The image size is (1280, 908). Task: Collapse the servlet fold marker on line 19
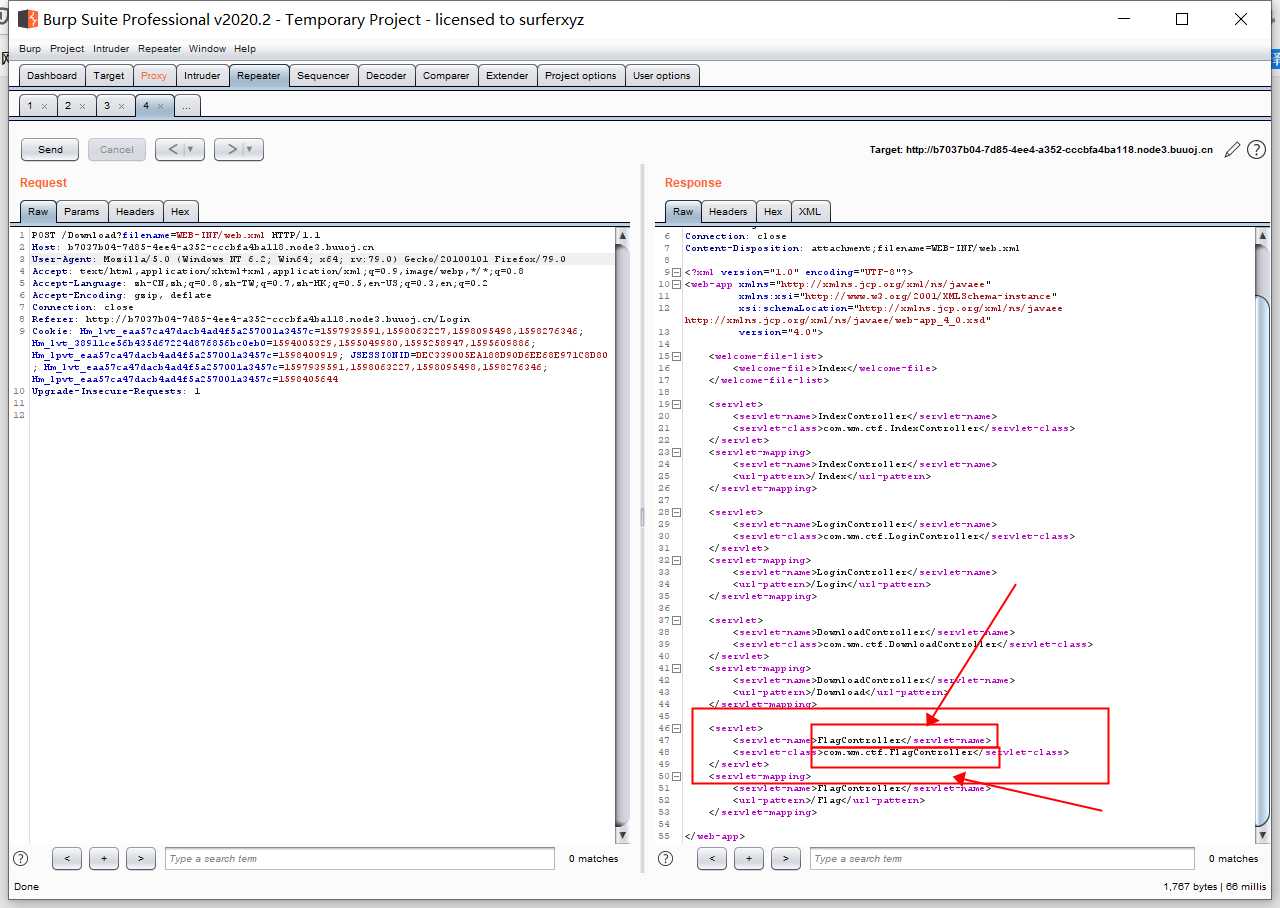coord(677,404)
